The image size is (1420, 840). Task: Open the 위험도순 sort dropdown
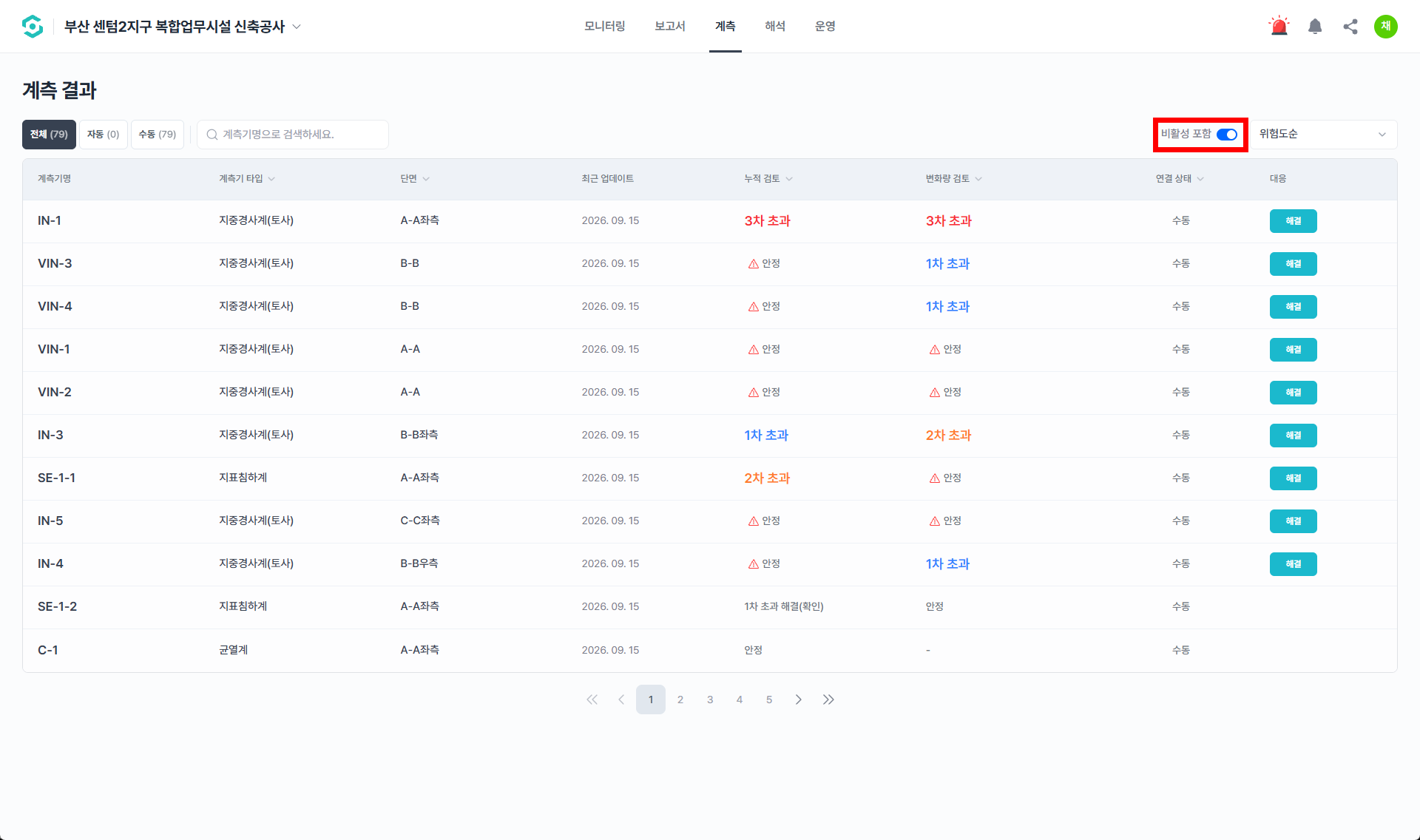1322,135
